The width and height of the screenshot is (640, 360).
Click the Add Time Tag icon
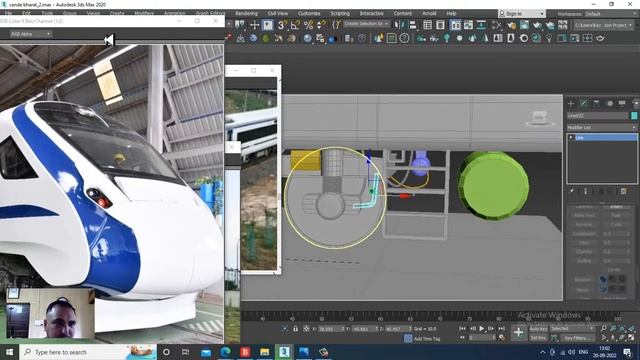(408, 338)
